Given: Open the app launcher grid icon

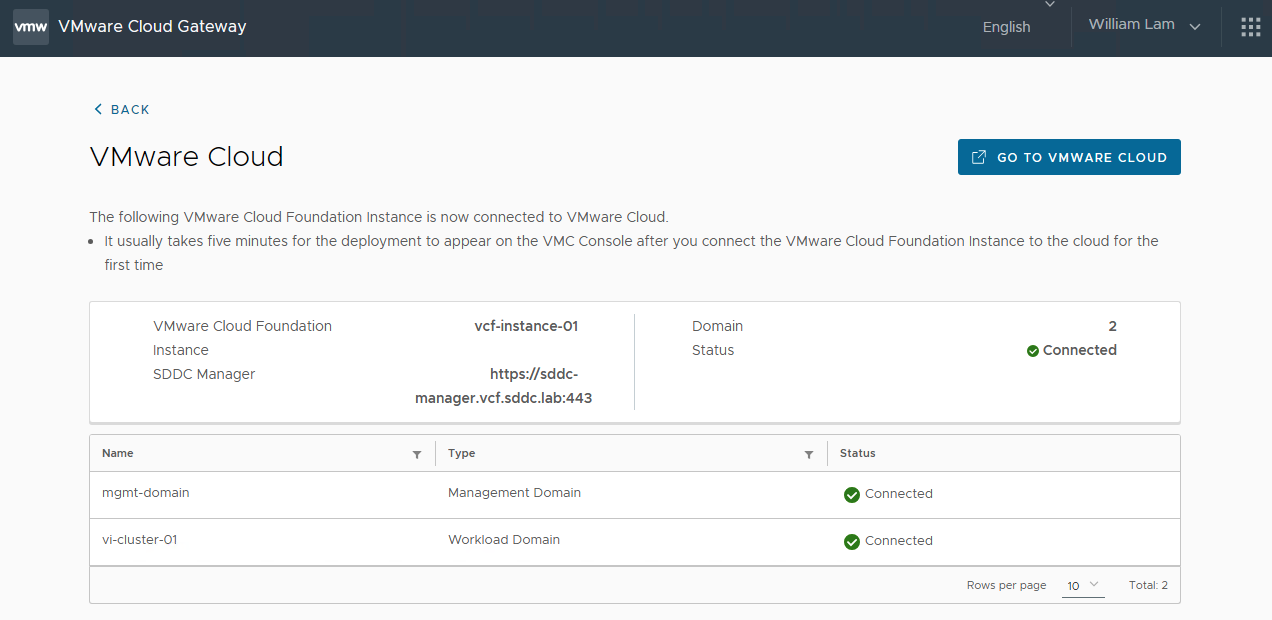Looking at the screenshot, I should 1250,26.
